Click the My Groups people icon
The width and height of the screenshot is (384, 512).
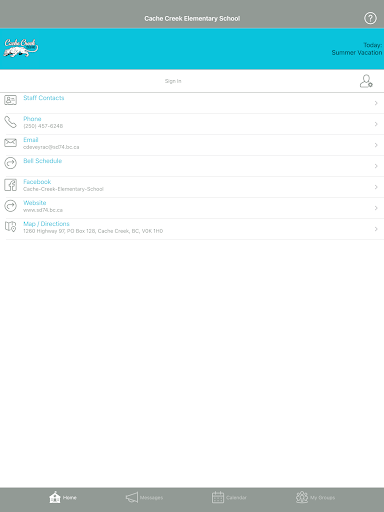[302, 497]
